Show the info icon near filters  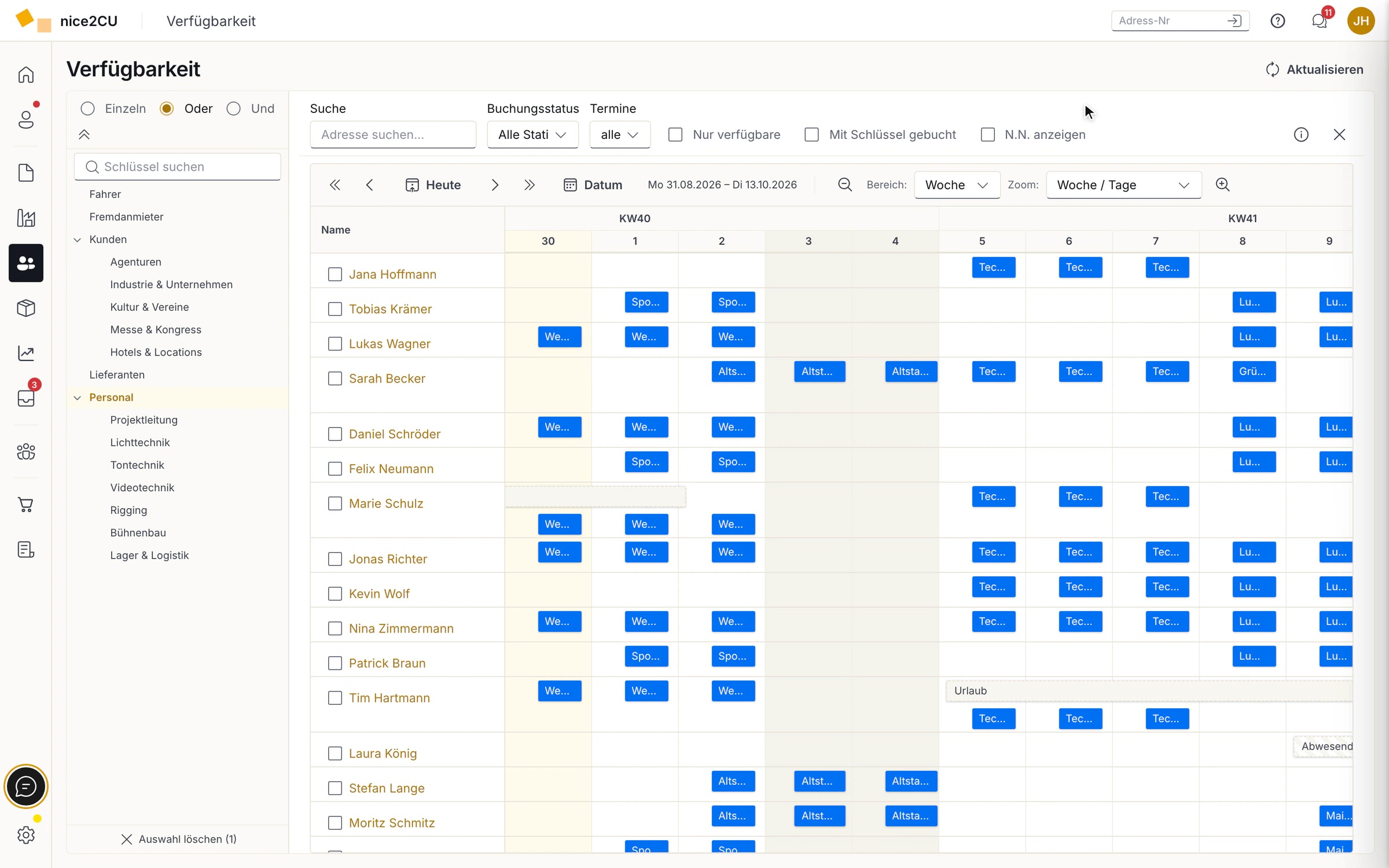pyautogui.click(x=1300, y=135)
